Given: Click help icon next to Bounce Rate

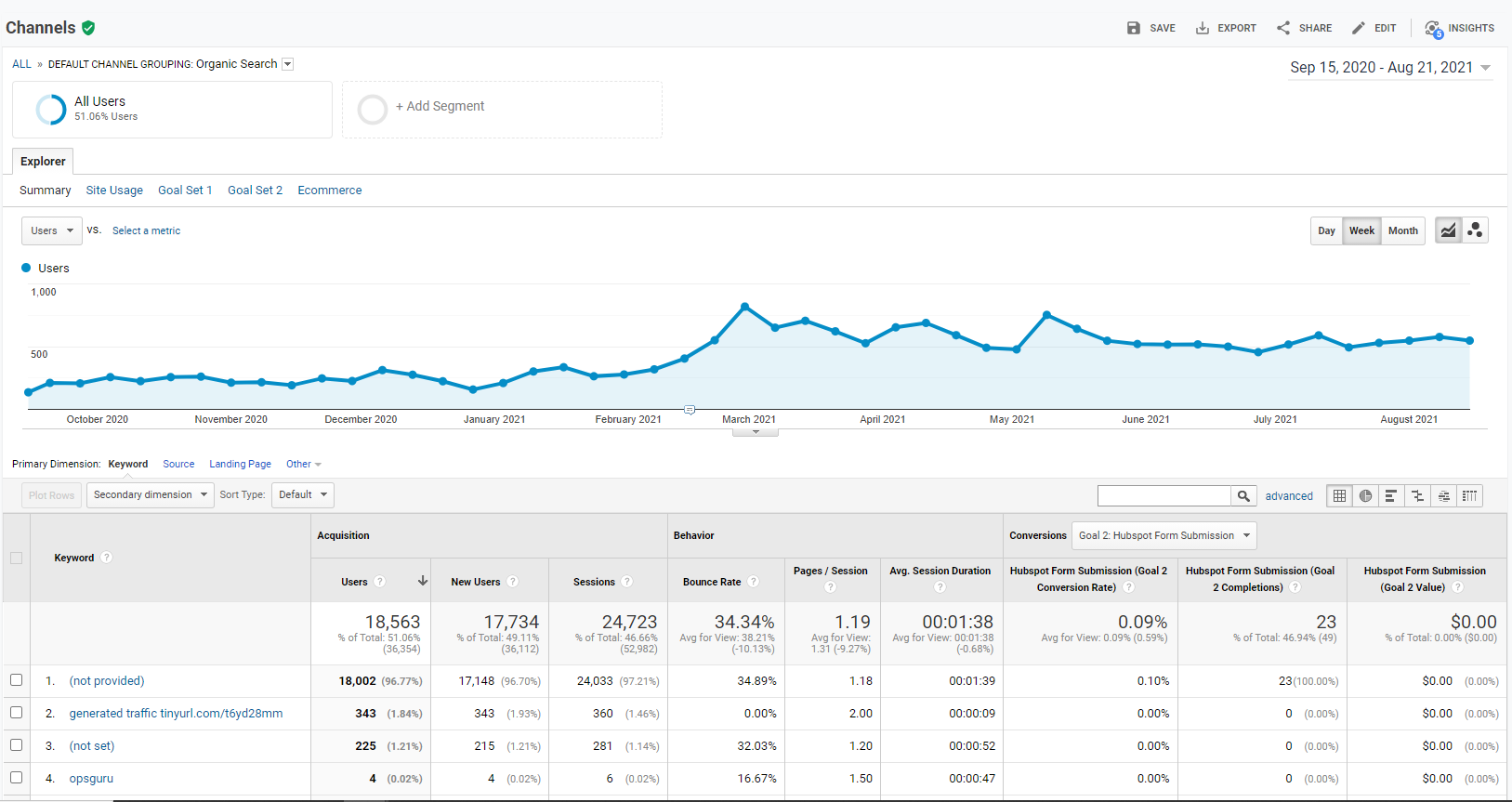Looking at the screenshot, I should 754,582.
